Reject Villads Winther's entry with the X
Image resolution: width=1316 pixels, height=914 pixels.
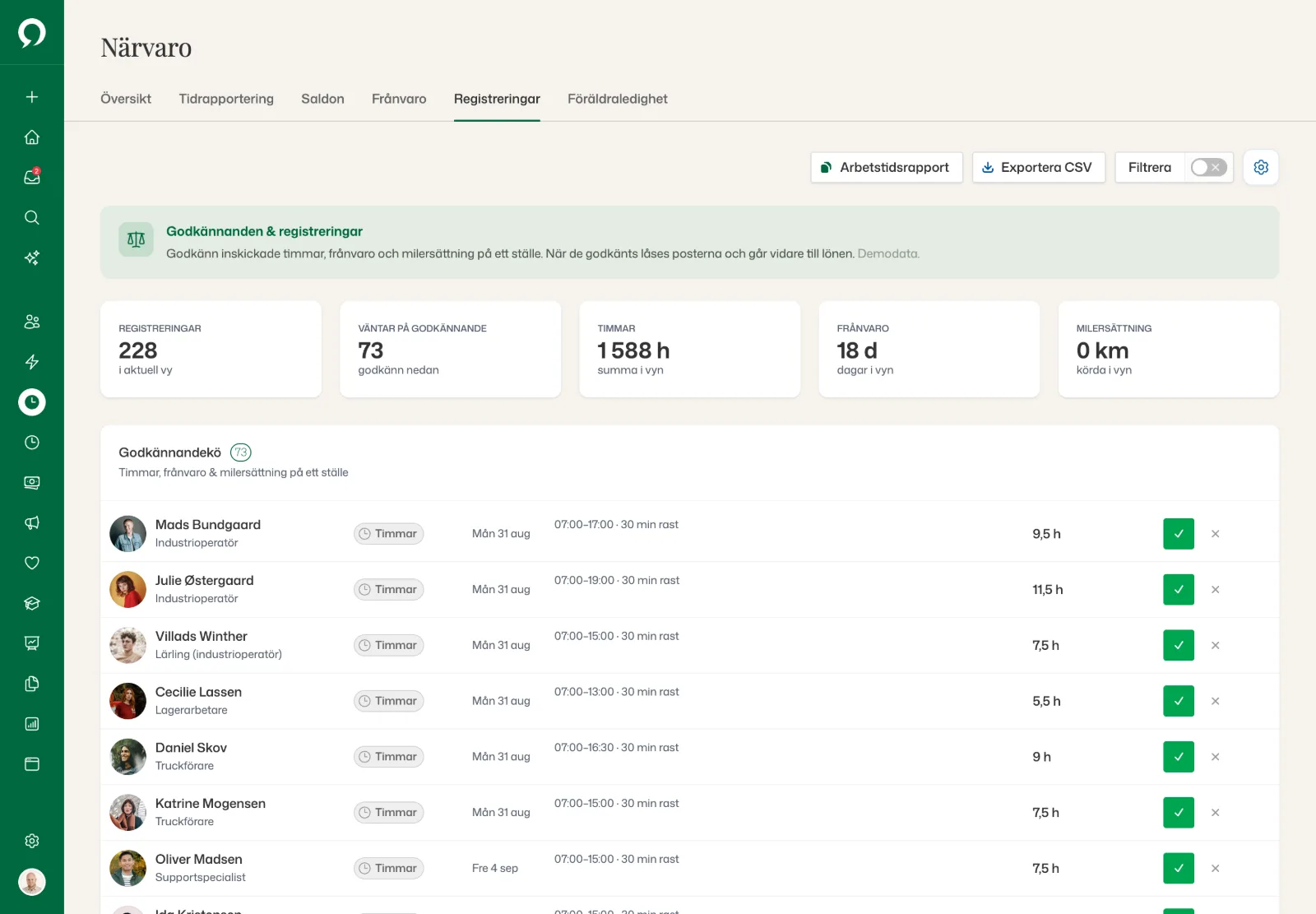(x=1215, y=646)
